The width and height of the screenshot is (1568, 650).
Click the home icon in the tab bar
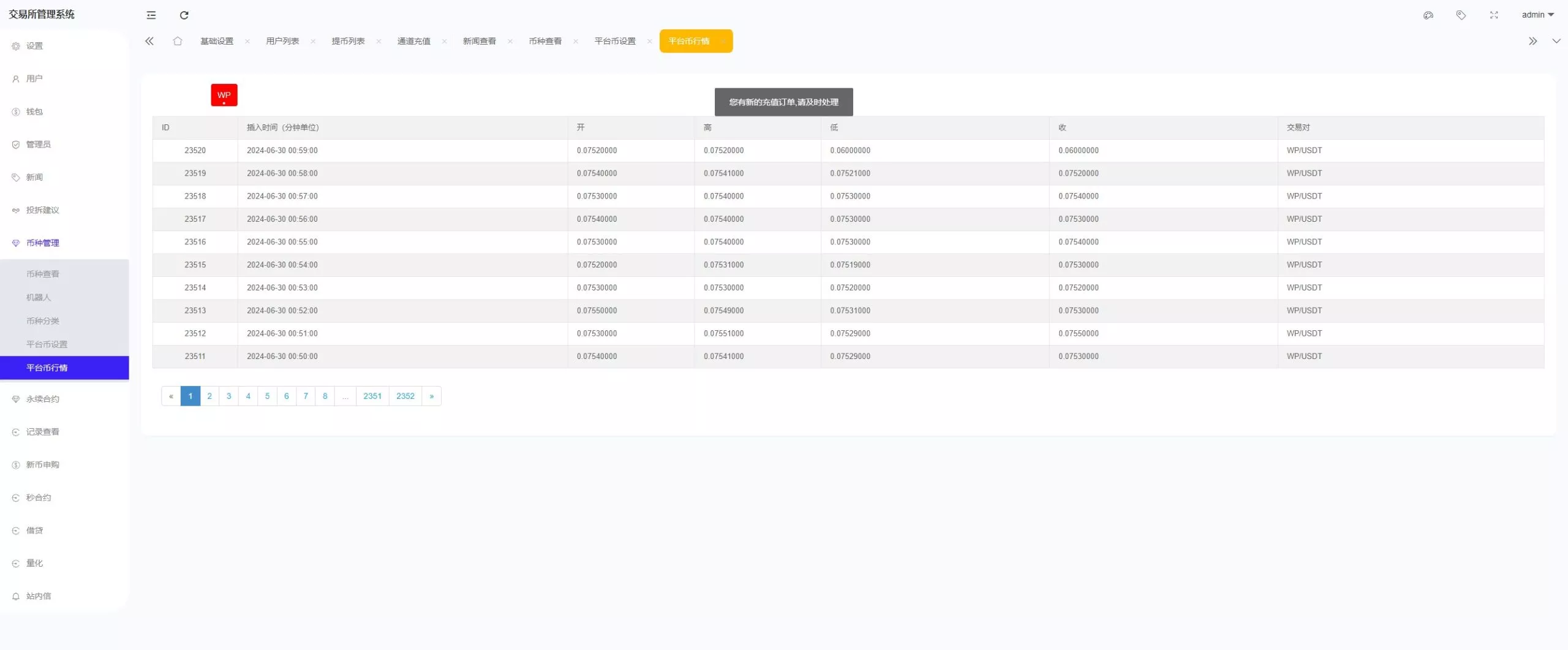pyautogui.click(x=178, y=40)
